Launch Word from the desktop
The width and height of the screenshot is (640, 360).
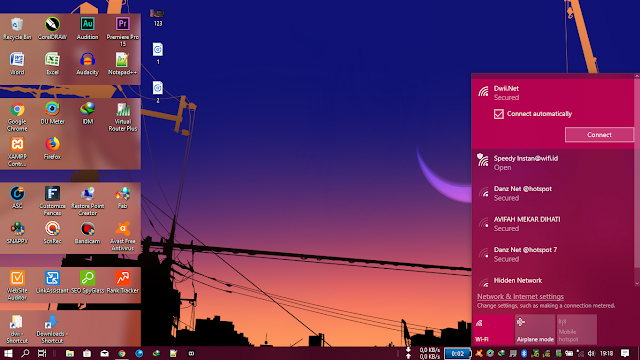17,64
